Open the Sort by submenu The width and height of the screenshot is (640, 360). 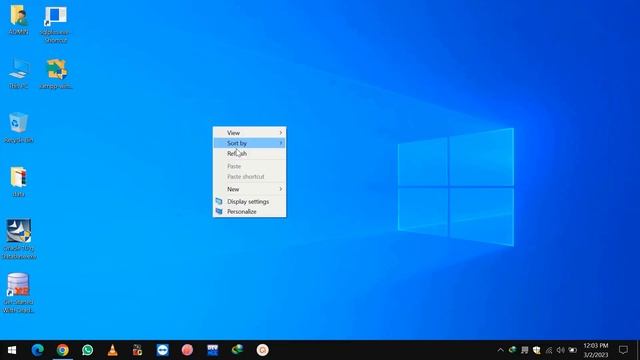[249, 143]
